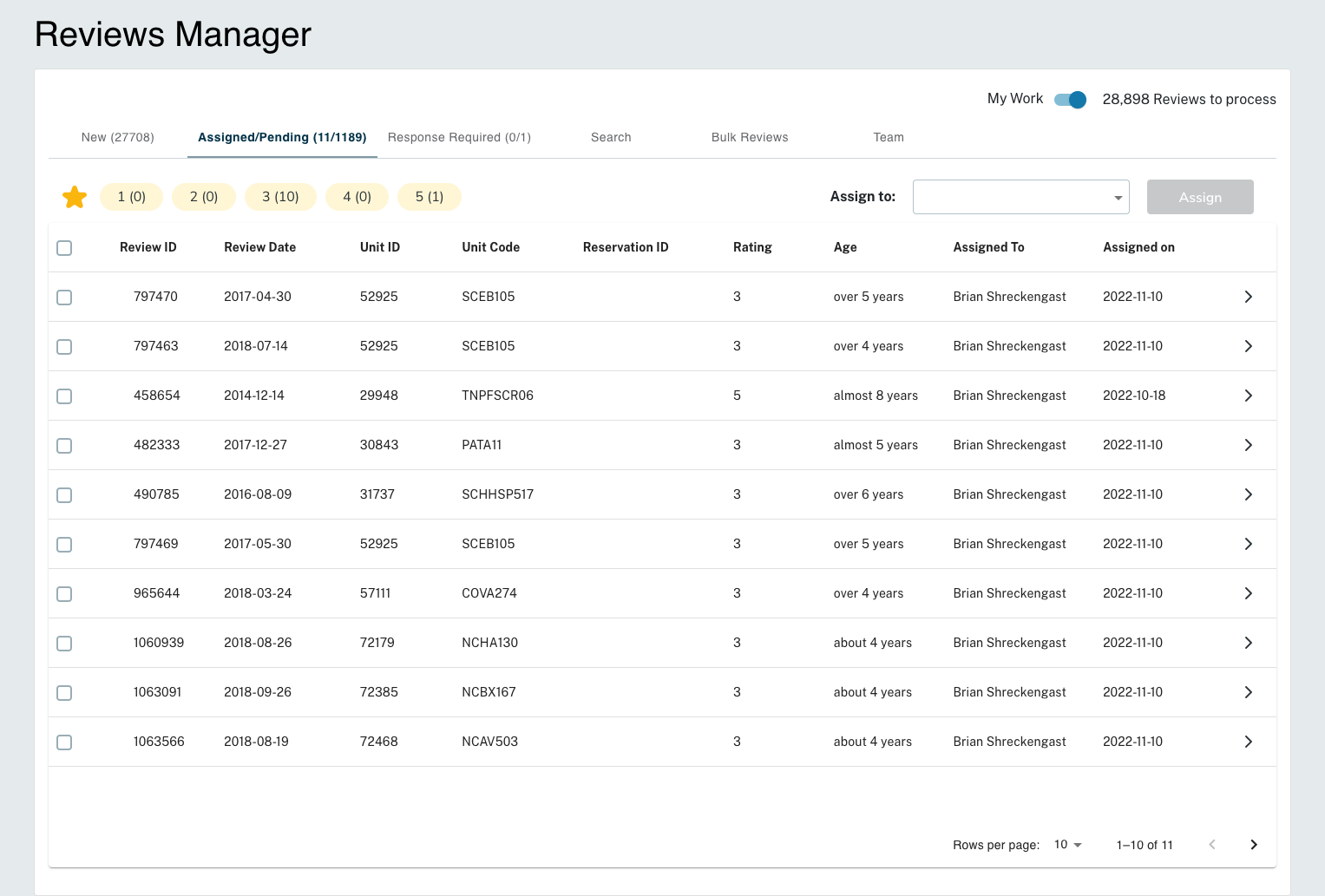Open Response Required (0/1) tab

(459, 137)
